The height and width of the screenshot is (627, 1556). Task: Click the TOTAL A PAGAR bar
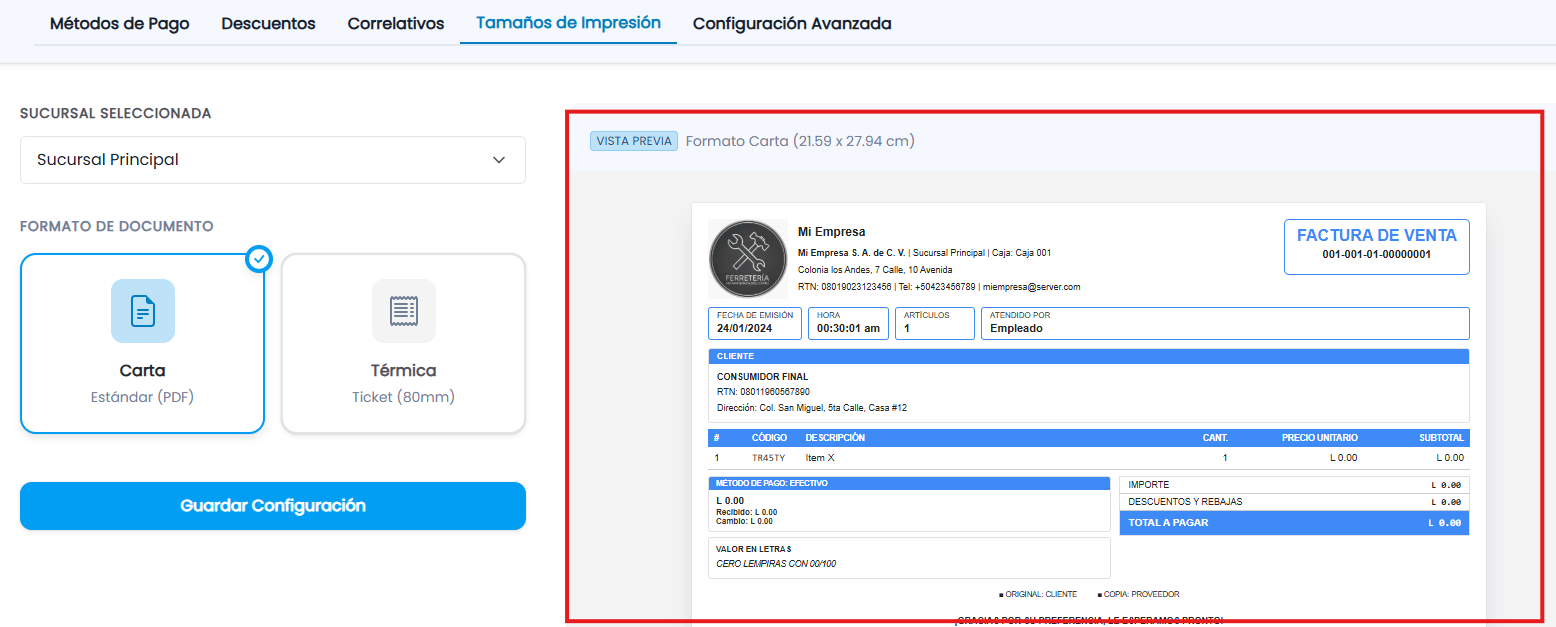tap(1294, 523)
